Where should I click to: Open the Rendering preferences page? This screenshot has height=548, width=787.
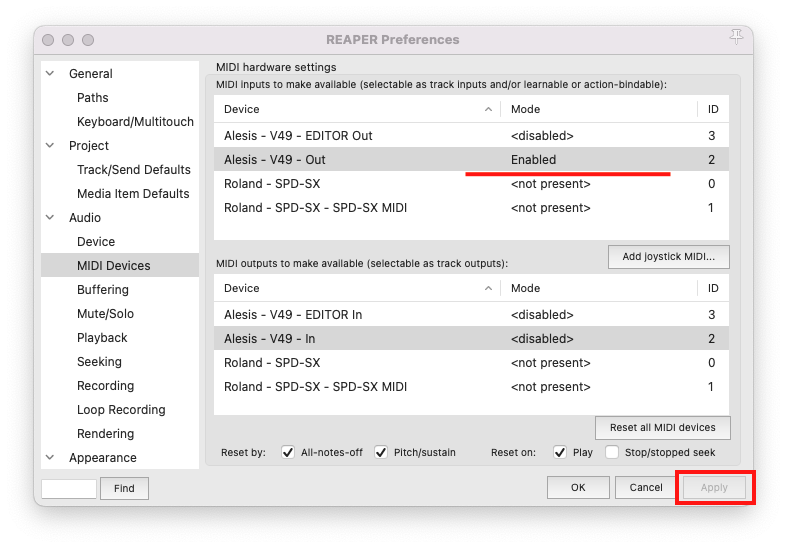coord(105,434)
